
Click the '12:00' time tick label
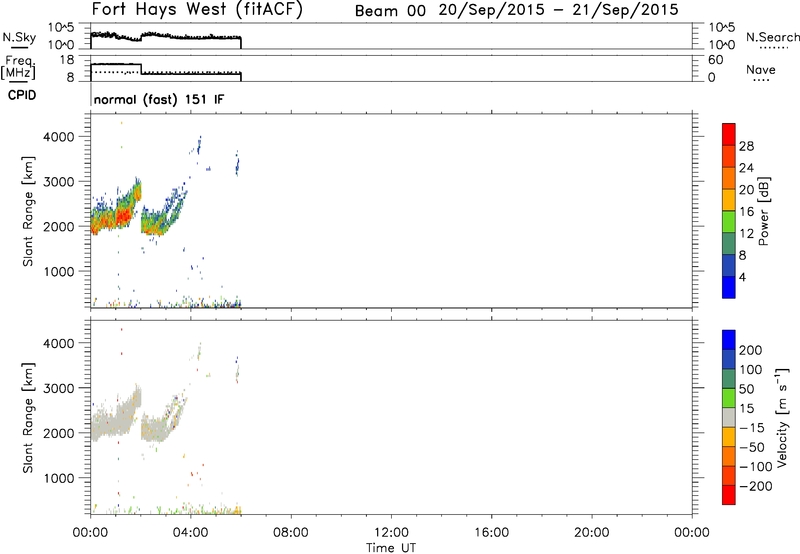click(x=391, y=533)
